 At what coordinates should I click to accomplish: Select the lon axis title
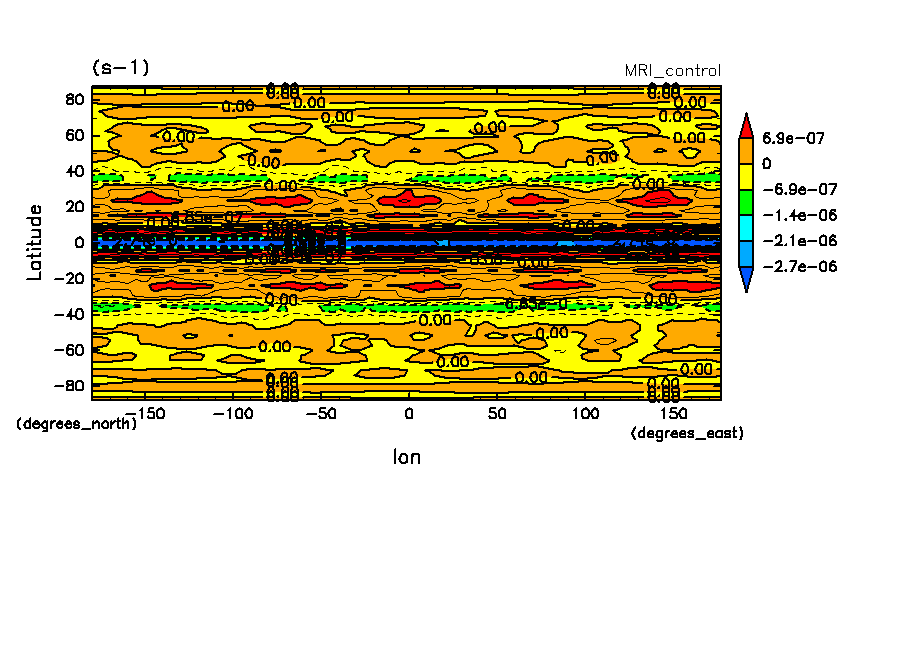click(406, 457)
